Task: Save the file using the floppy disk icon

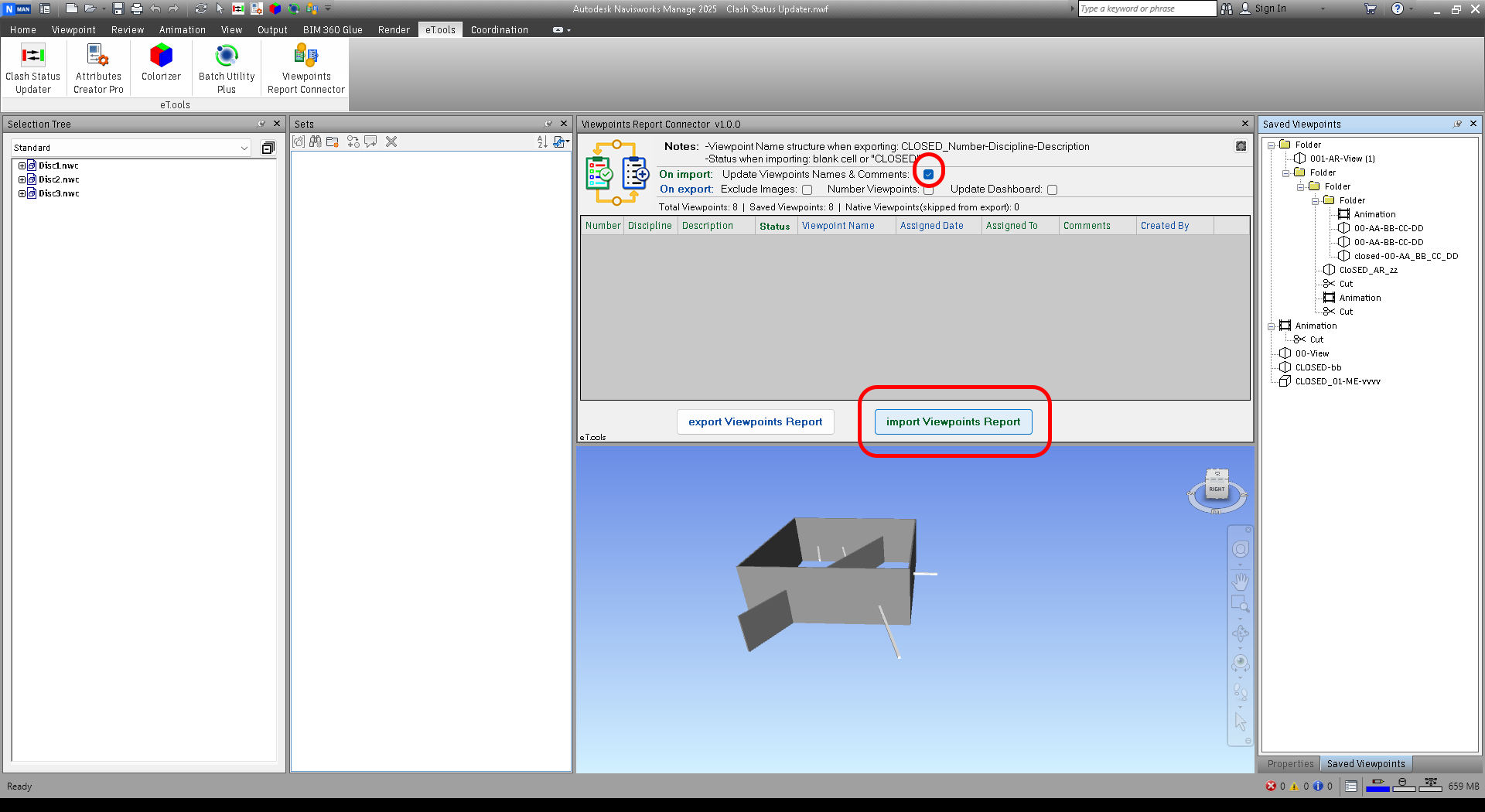Action: pyautogui.click(x=118, y=9)
